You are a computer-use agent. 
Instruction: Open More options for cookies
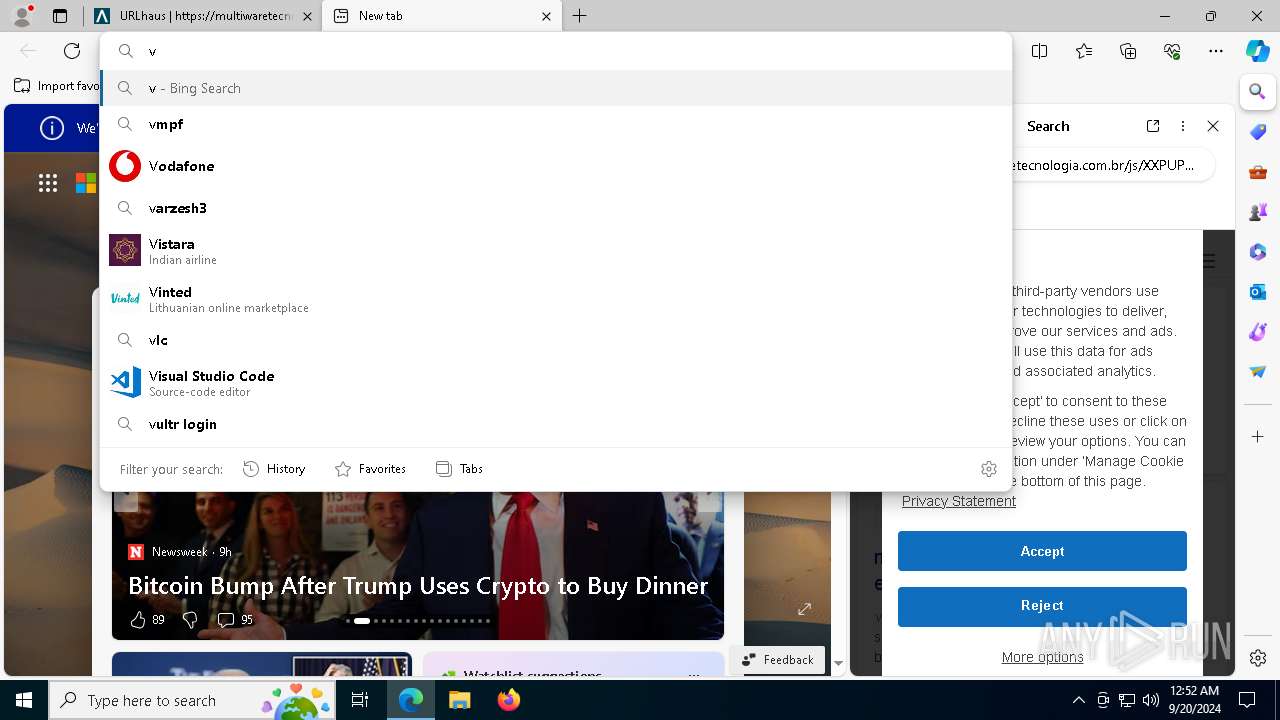[x=1042, y=657]
